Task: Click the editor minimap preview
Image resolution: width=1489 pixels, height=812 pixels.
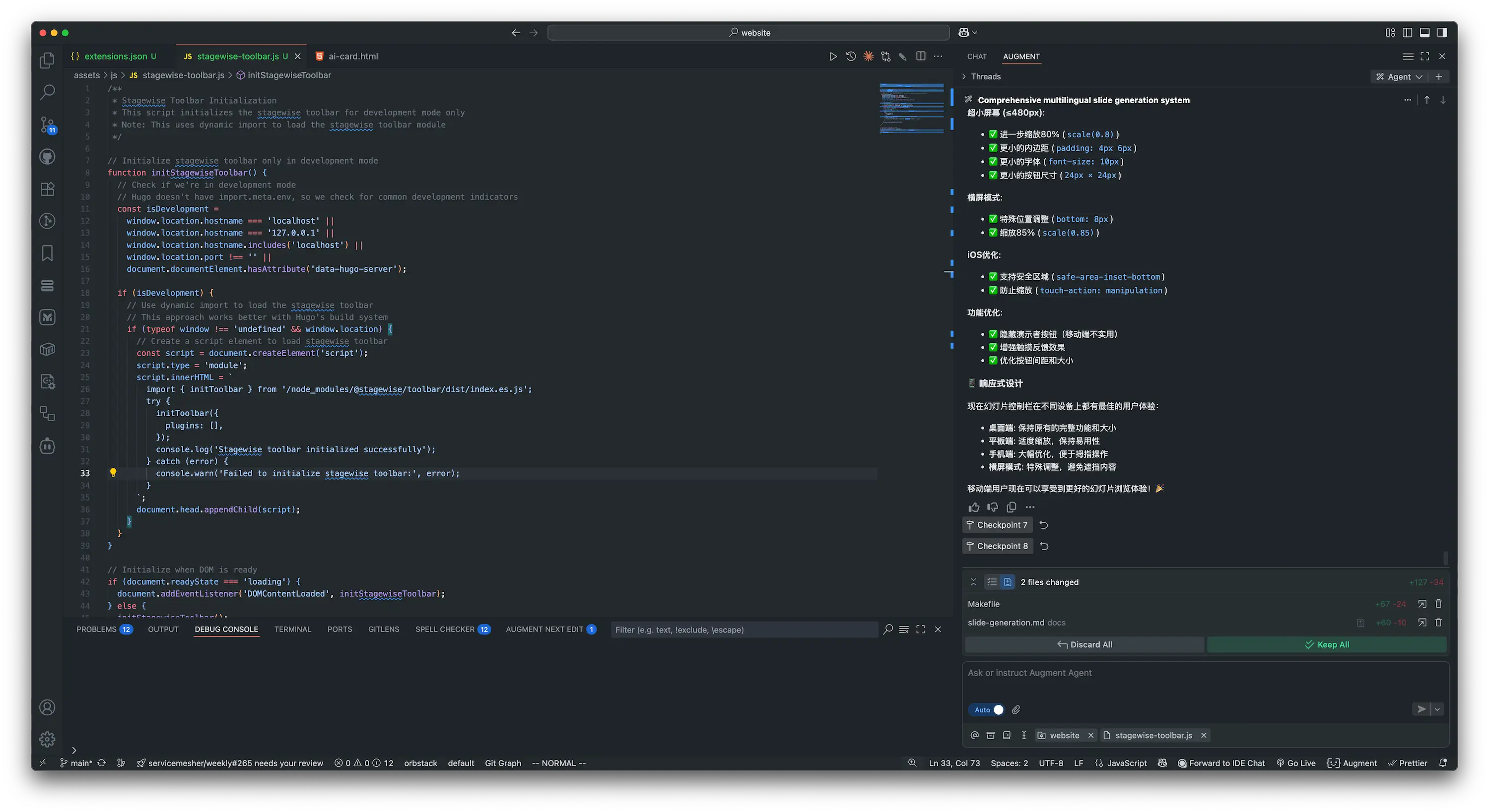Action: 912,109
